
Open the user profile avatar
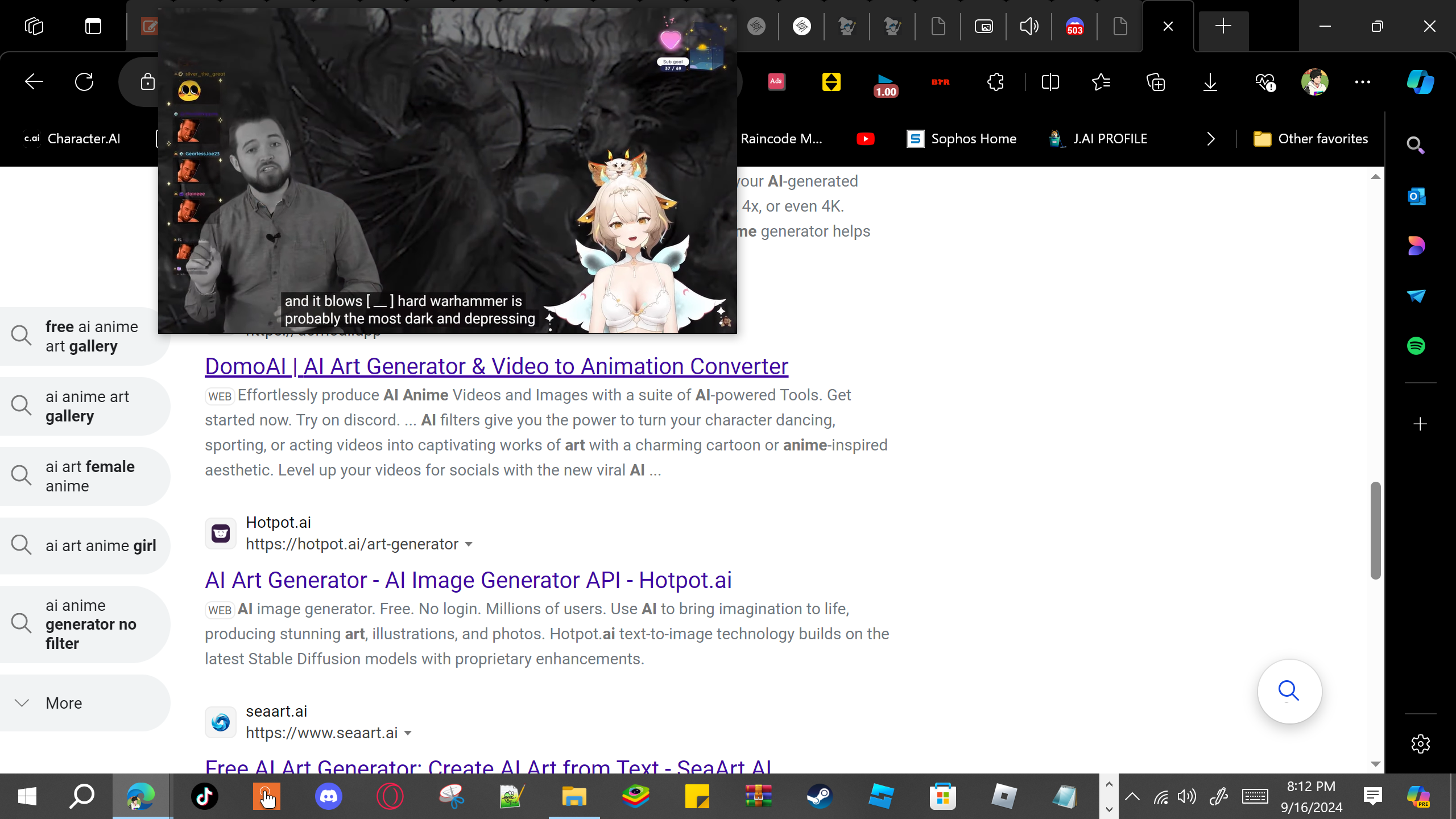[1314, 82]
